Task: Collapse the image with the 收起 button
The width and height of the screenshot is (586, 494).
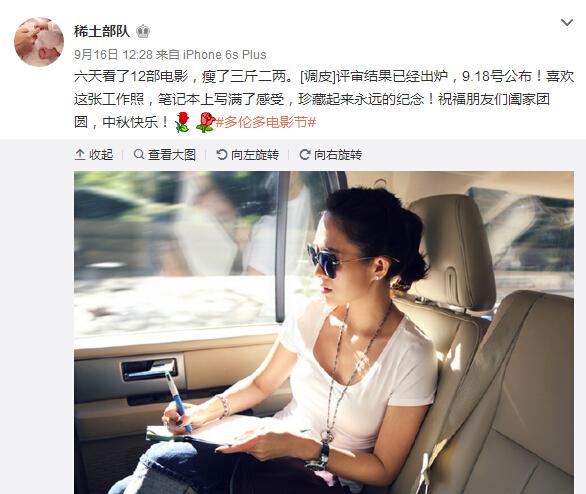Action: (x=94, y=154)
